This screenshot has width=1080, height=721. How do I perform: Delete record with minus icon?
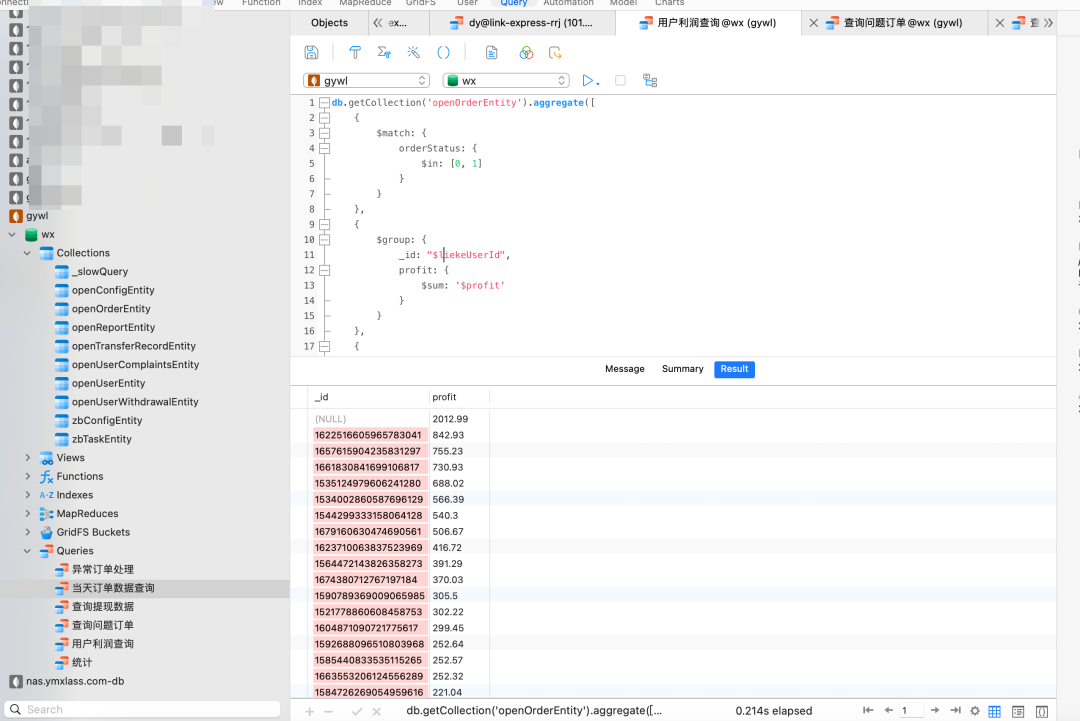(x=329, y=711)
